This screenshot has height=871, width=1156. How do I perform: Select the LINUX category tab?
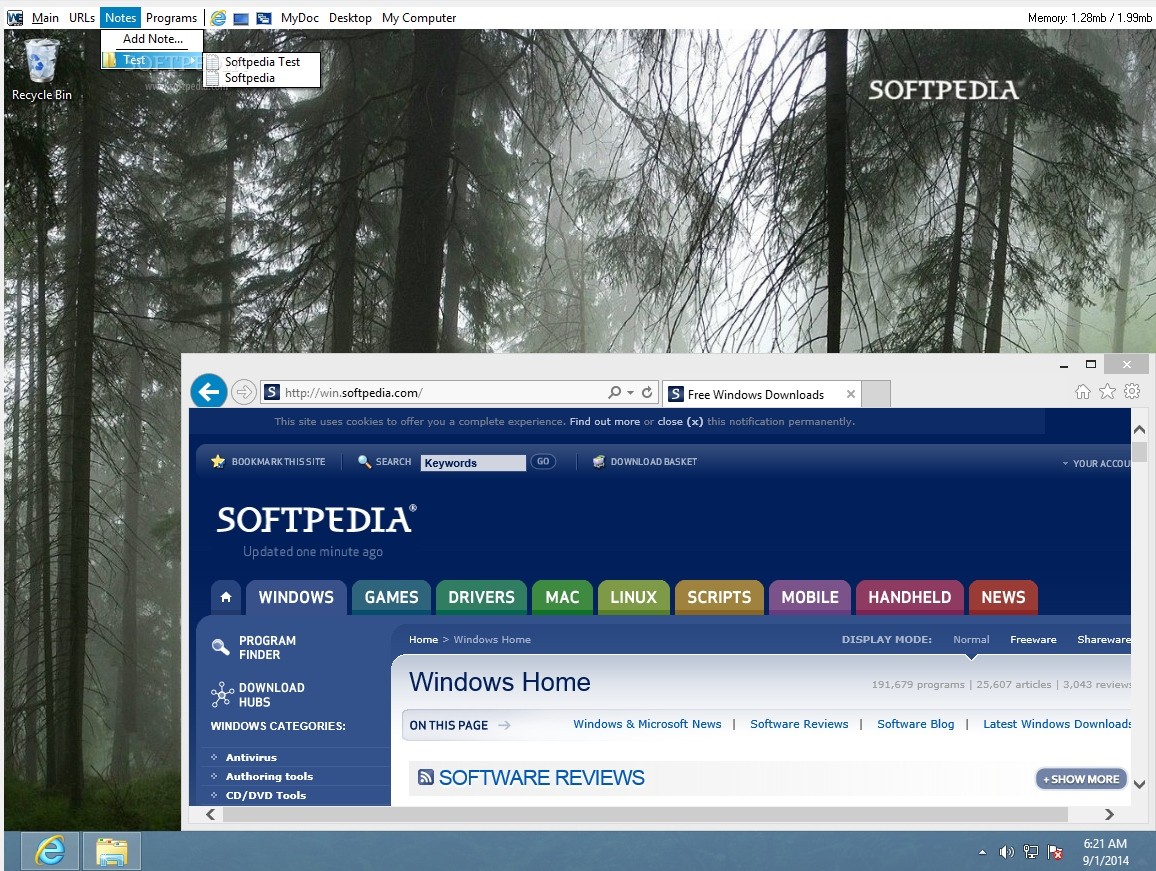click(x=633, y=597)
